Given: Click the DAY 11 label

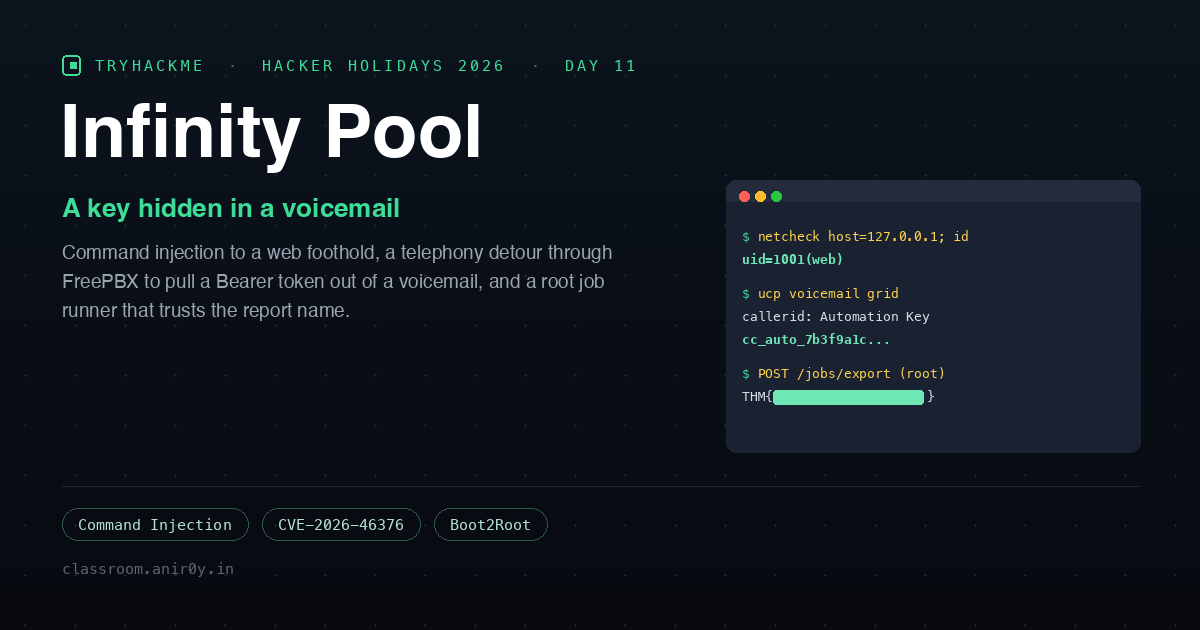Looking at the screenshot, I should pyautogui.click(x=601, y=66).
